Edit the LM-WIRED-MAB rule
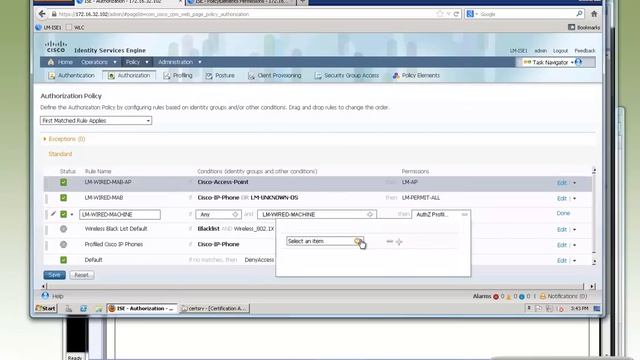640x360 pixels. point(562,198)
